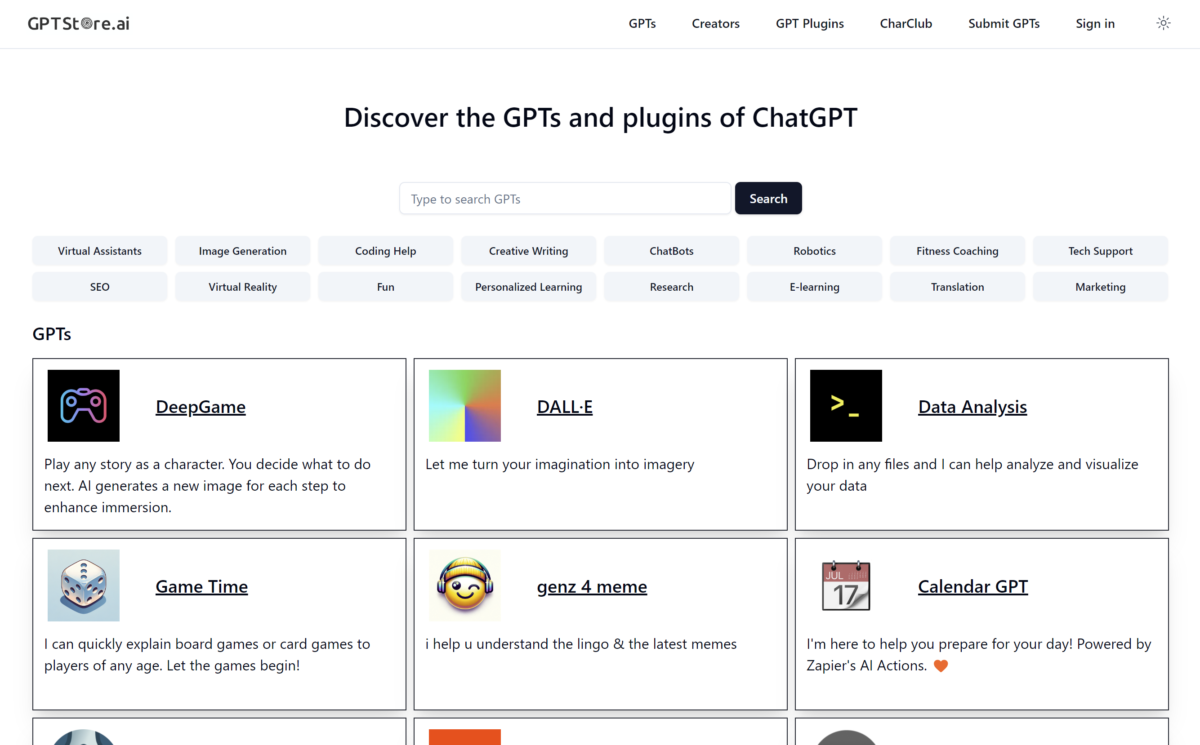This screenshot has width=1200, height=745.
Task: Select the Coding Help filter
Action: click(x=385, y=250)
